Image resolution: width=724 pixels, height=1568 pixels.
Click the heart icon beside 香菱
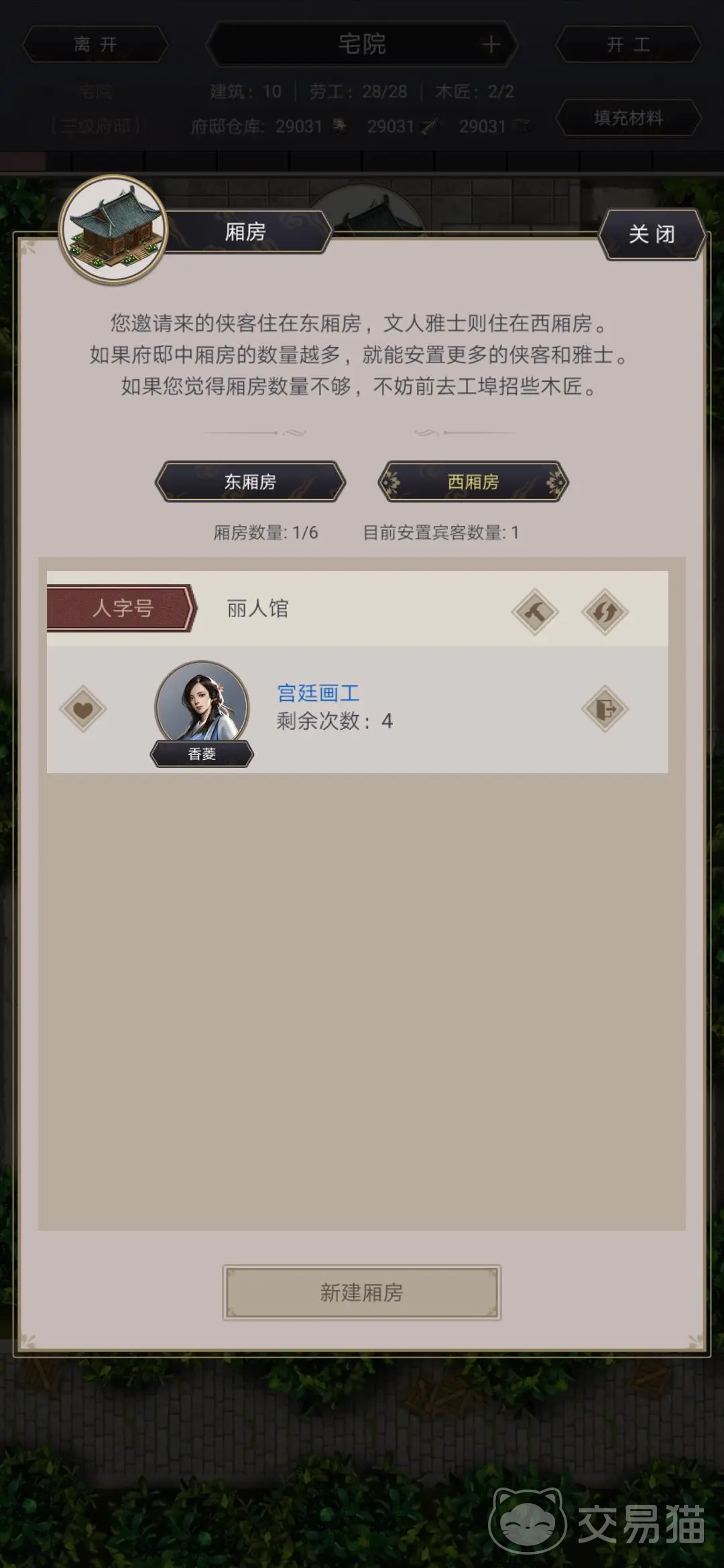coord(83,709)
